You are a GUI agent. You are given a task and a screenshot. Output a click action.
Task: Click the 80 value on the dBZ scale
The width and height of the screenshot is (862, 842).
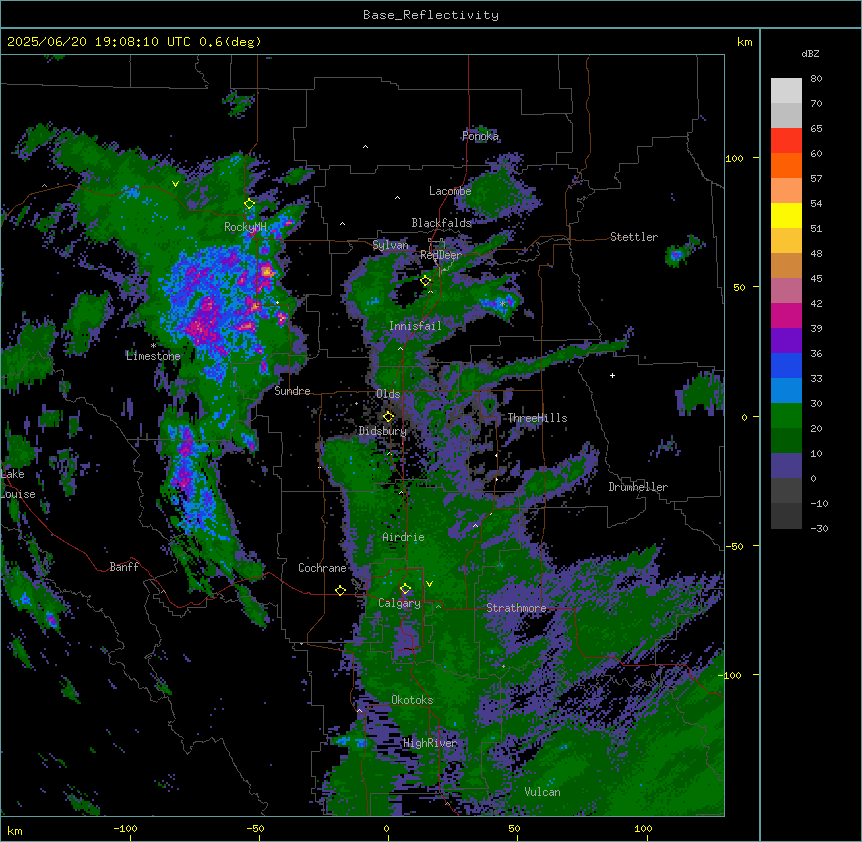coord(816,79)
